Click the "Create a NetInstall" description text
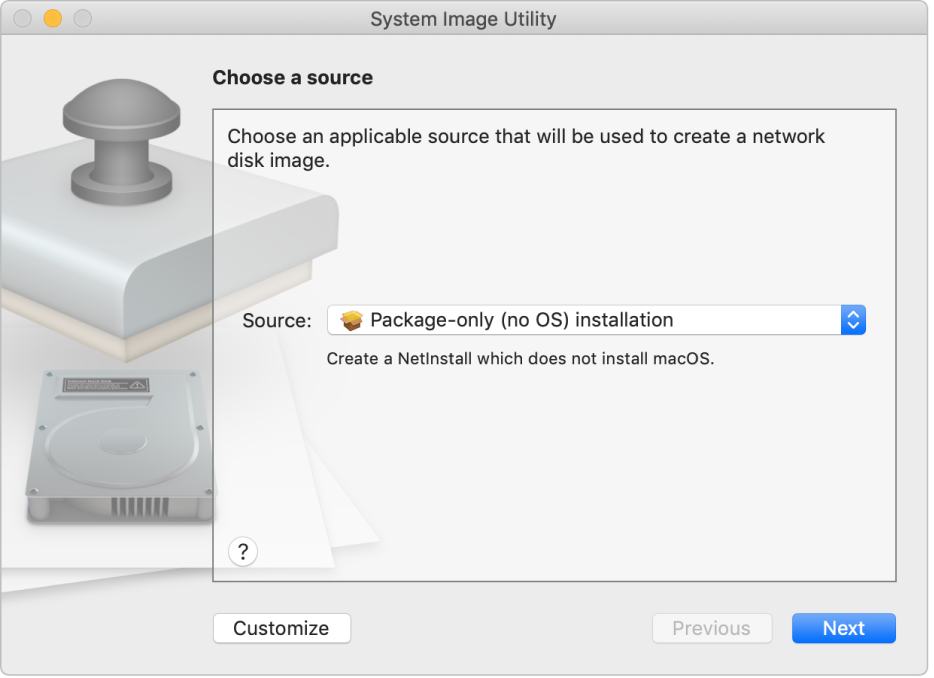The image size is (934, 678). point(520,358)
